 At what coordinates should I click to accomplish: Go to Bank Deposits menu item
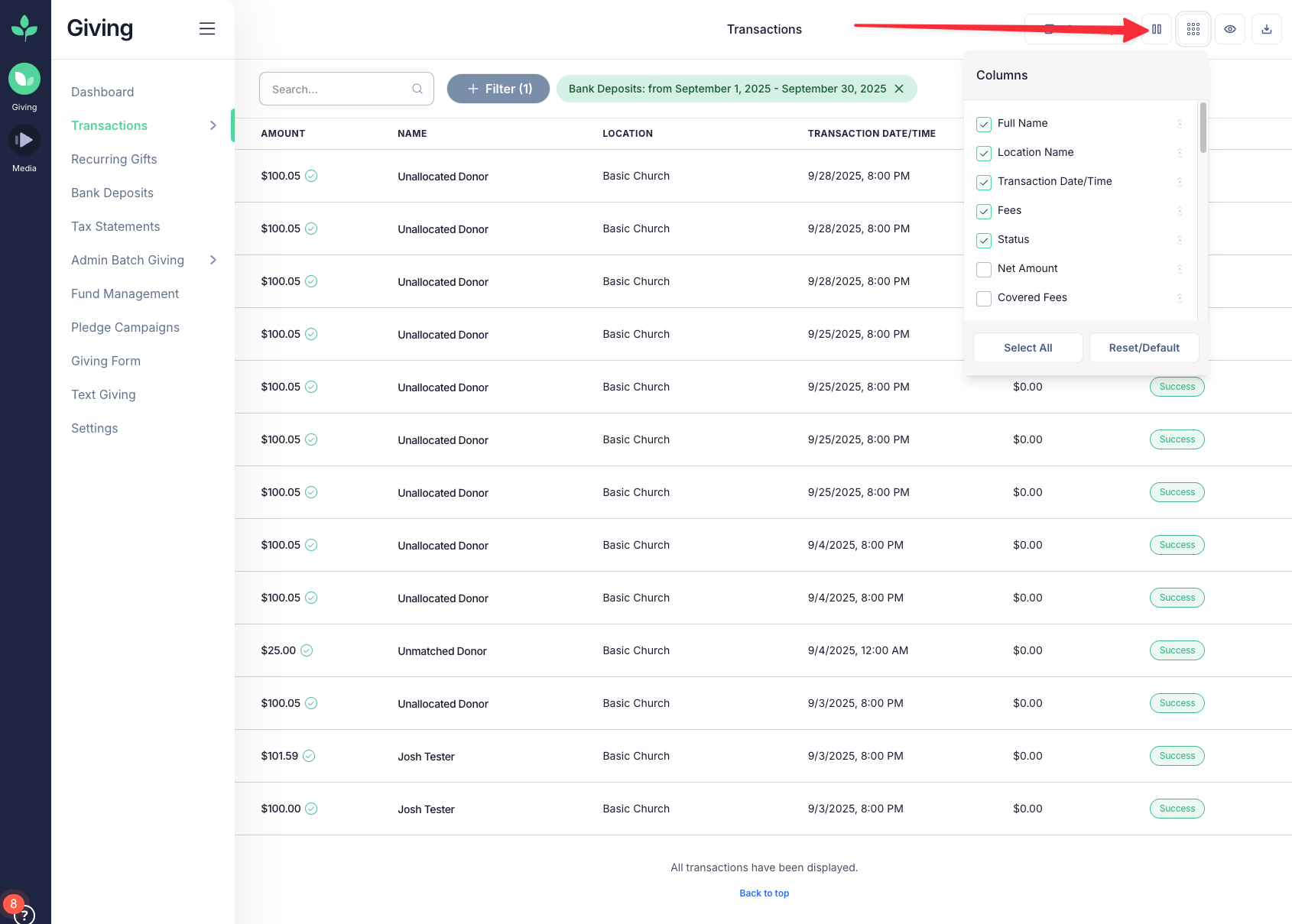[112, 193]
